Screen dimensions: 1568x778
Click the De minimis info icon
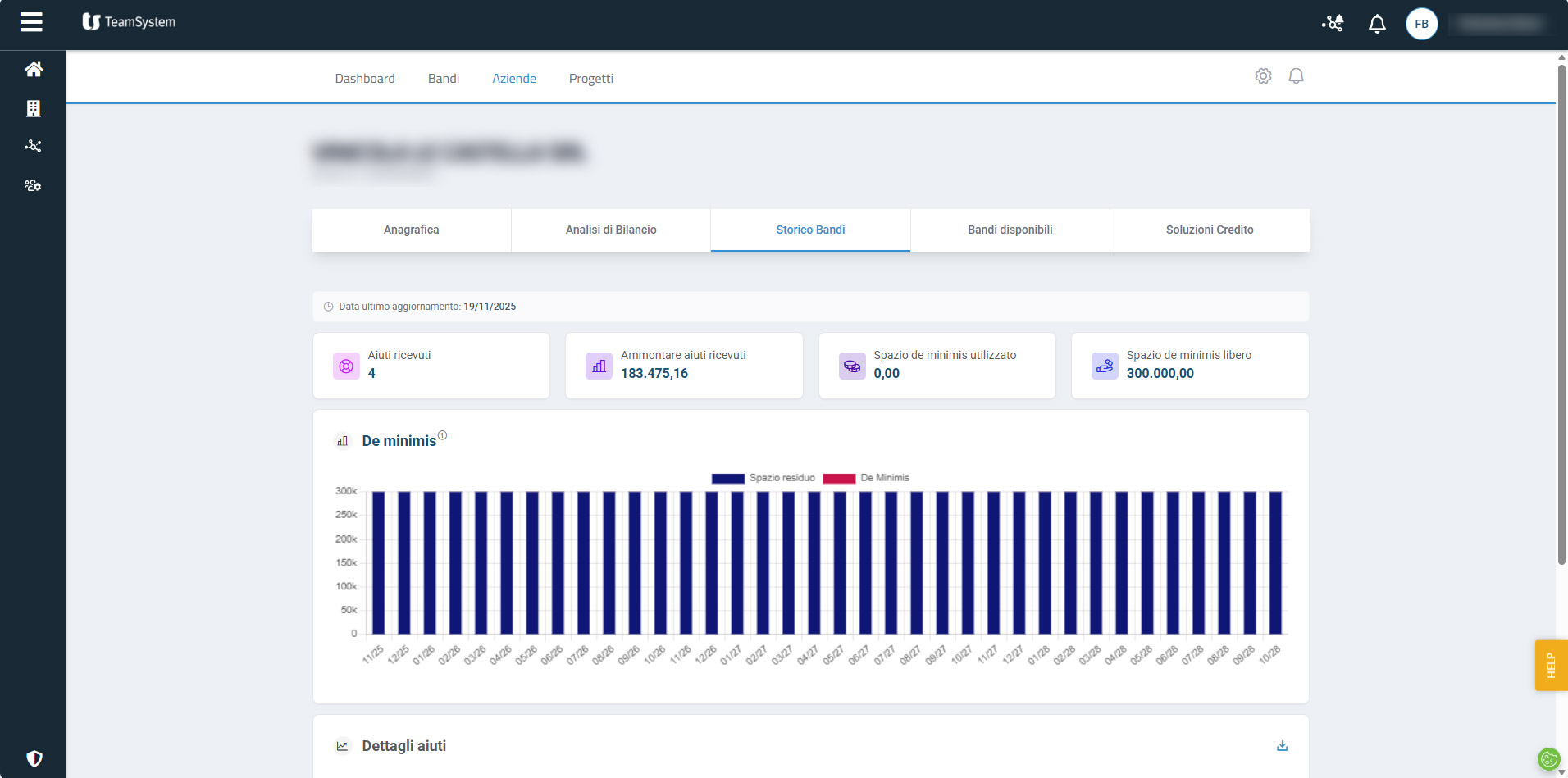[442, 435]
